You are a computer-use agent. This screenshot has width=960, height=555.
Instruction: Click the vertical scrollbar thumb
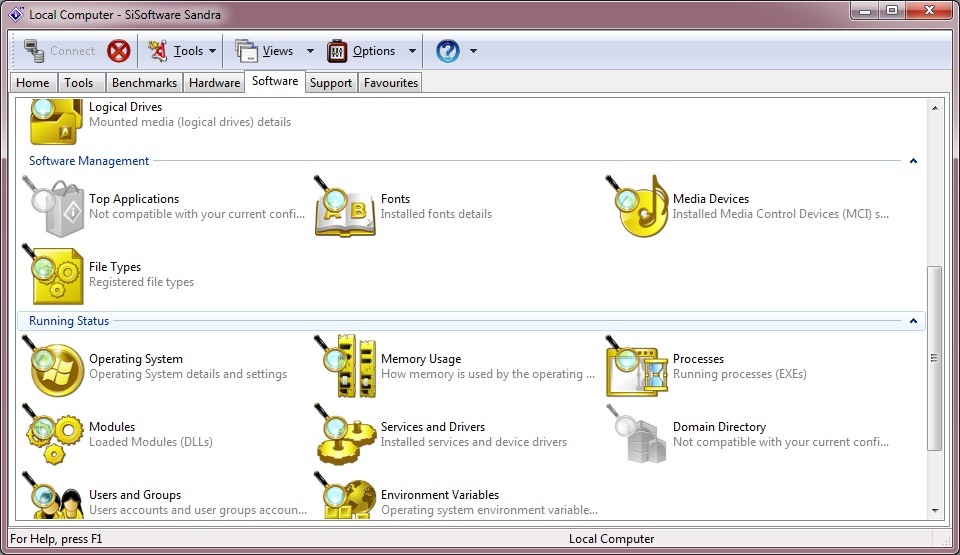point(934,358)
